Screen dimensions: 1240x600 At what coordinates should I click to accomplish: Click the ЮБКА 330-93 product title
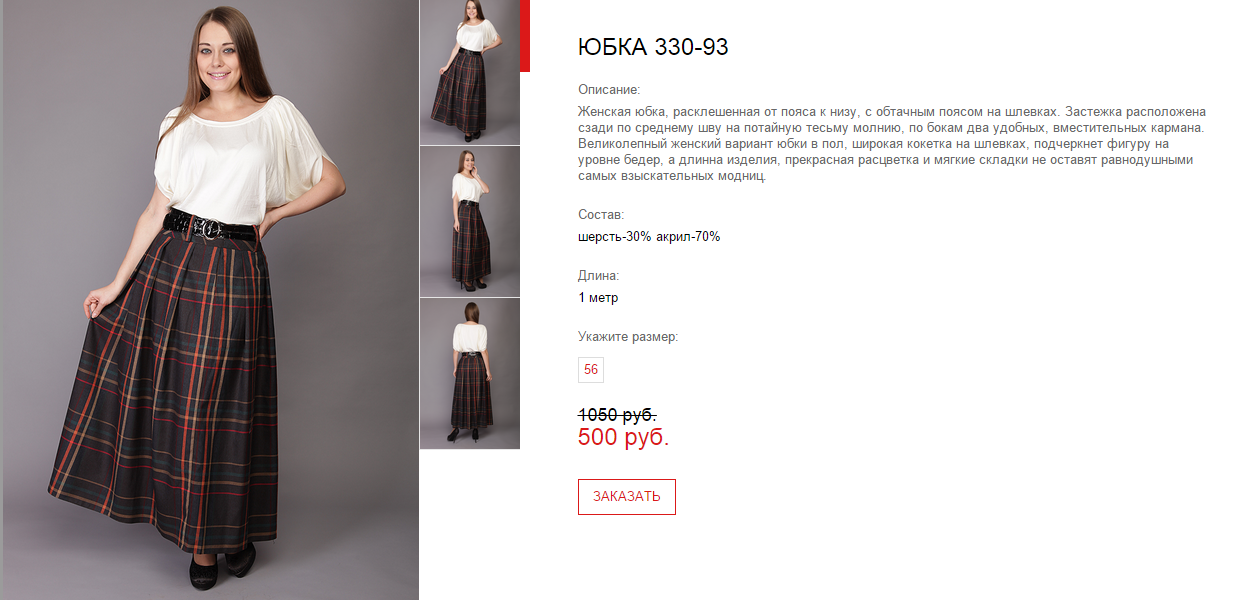coord(653,46)
